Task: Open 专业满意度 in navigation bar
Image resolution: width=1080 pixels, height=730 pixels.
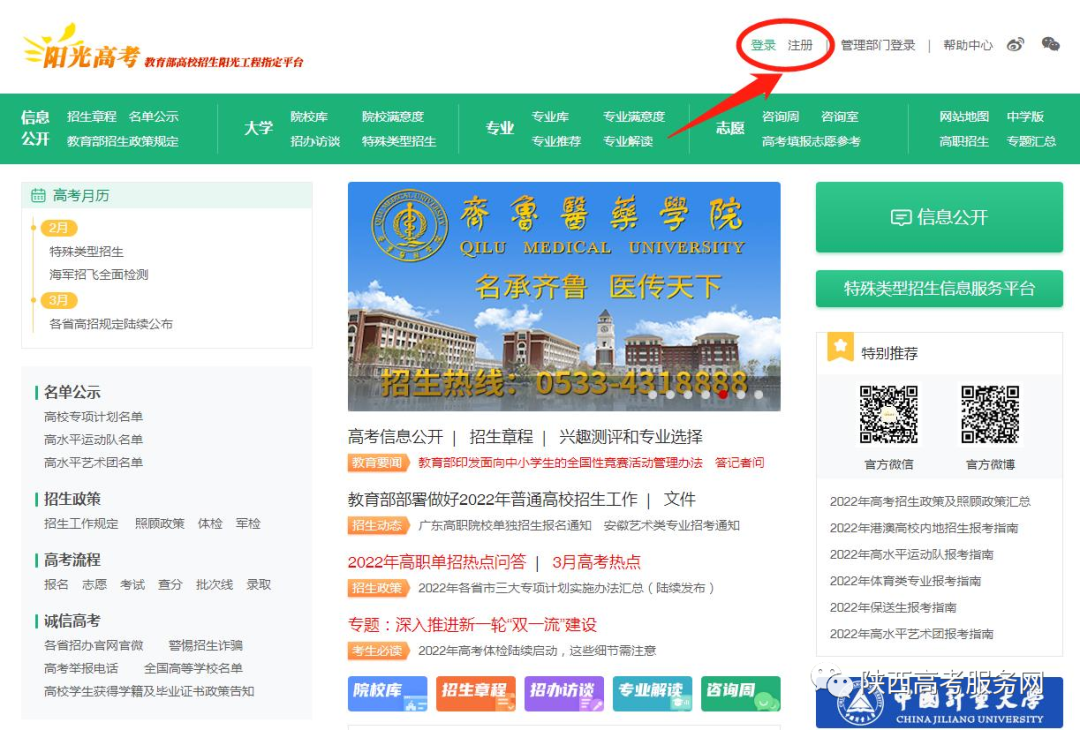Action: coord(634,116)
